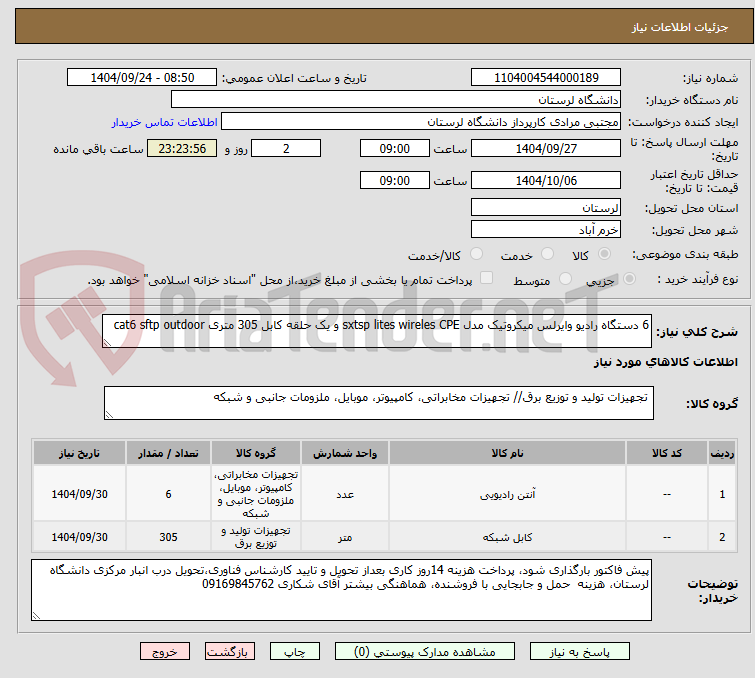Select the کالا/خدمت radio button
This screenshot has width=755, height=678.
tap(476, 254)
